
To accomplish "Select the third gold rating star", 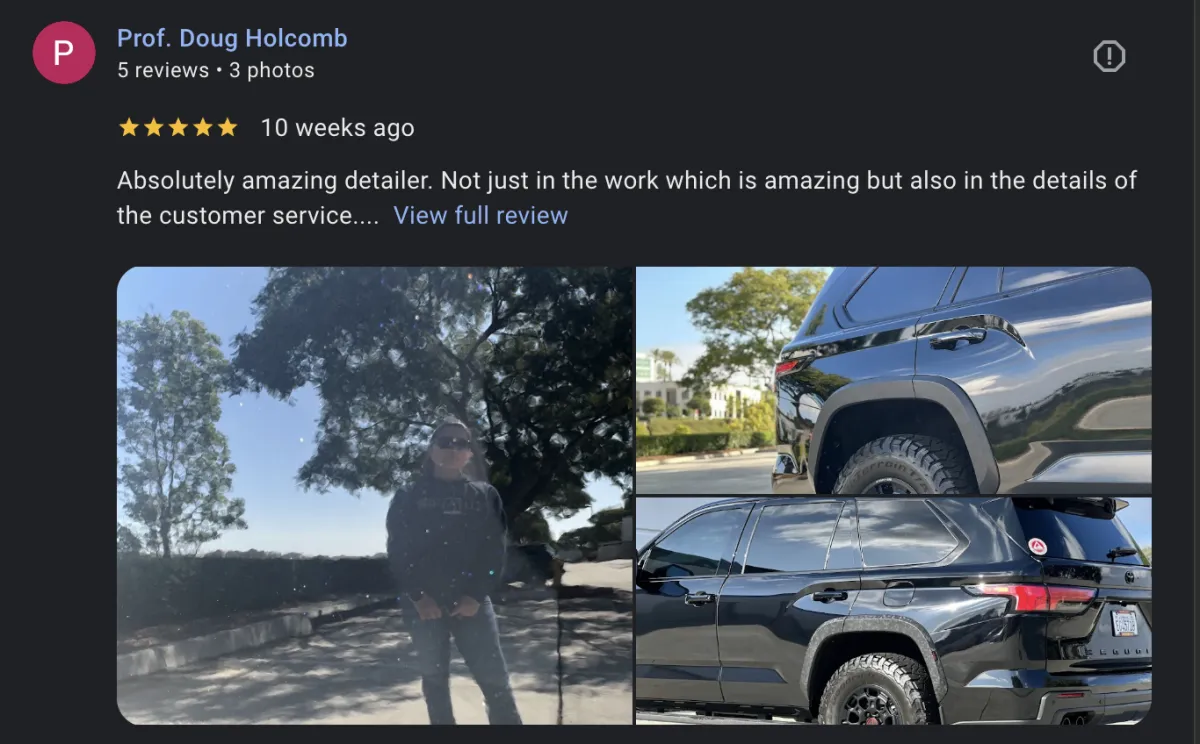I will [x=178, y=128].
